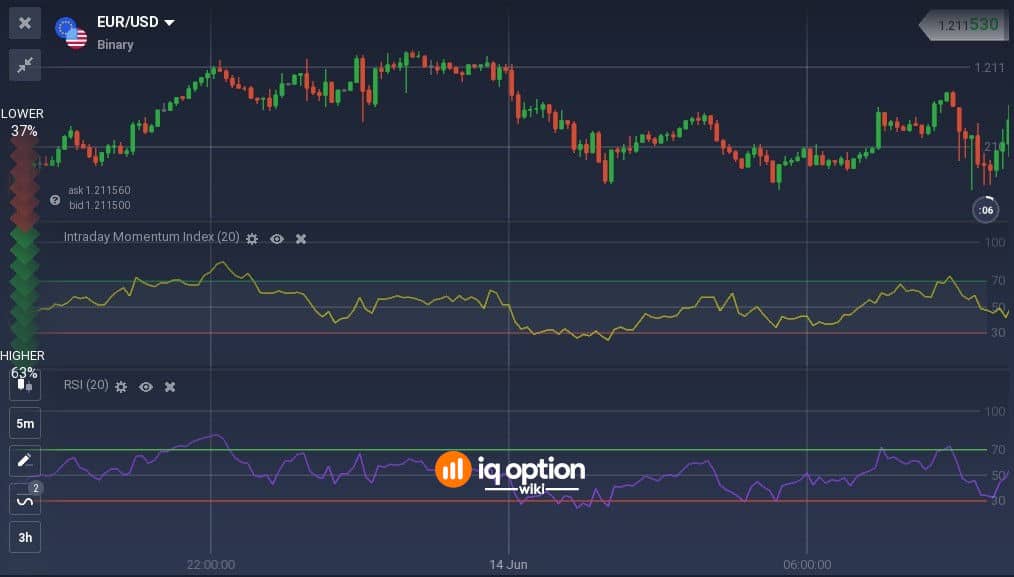Open the candlestick chart type button
This screenshot has width=1014, height=577.
point(25,386)
